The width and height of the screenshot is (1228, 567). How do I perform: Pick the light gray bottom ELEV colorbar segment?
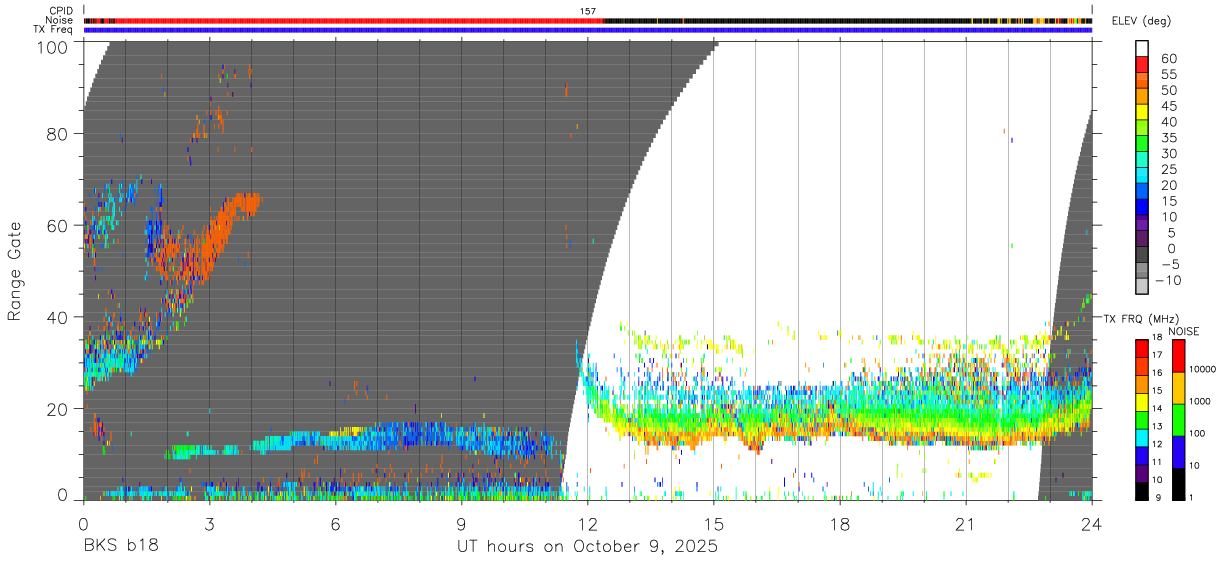tap(1143, 288)
